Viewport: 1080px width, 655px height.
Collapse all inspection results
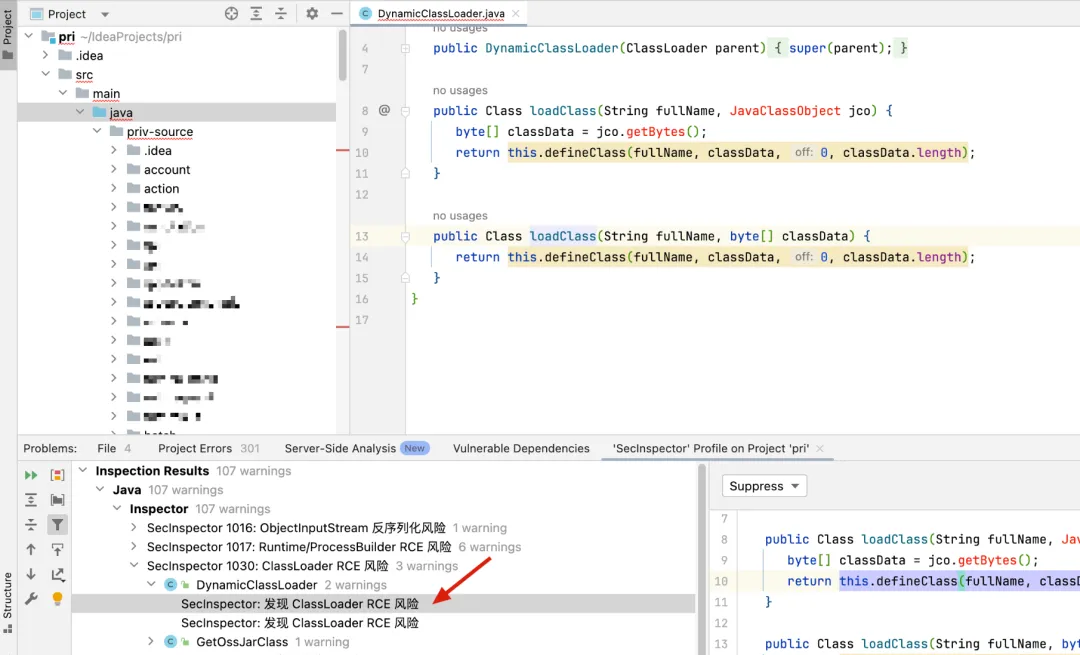point(31,525)
